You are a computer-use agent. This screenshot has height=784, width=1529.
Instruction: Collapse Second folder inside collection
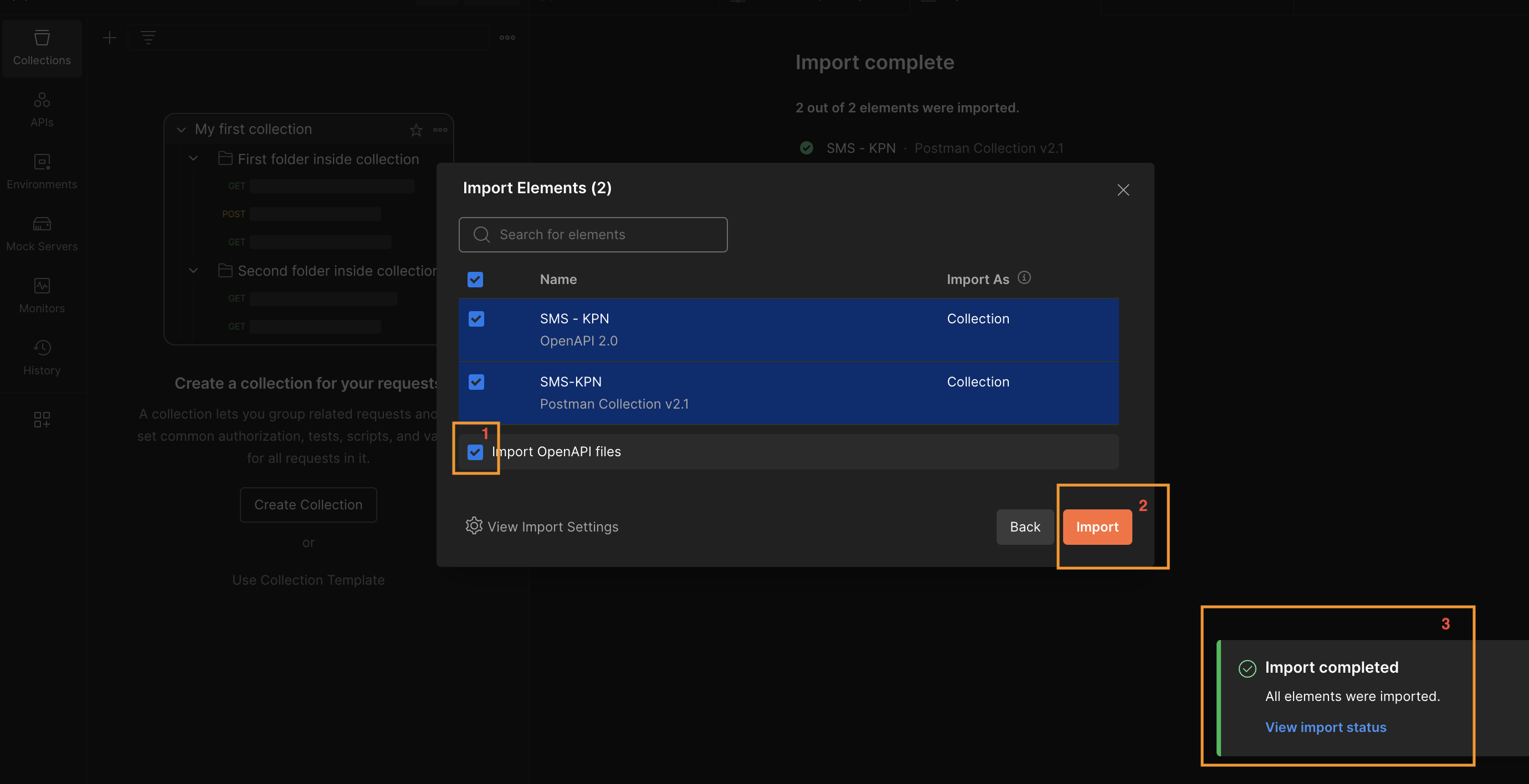pyautogui.click(x=193, y=270)
